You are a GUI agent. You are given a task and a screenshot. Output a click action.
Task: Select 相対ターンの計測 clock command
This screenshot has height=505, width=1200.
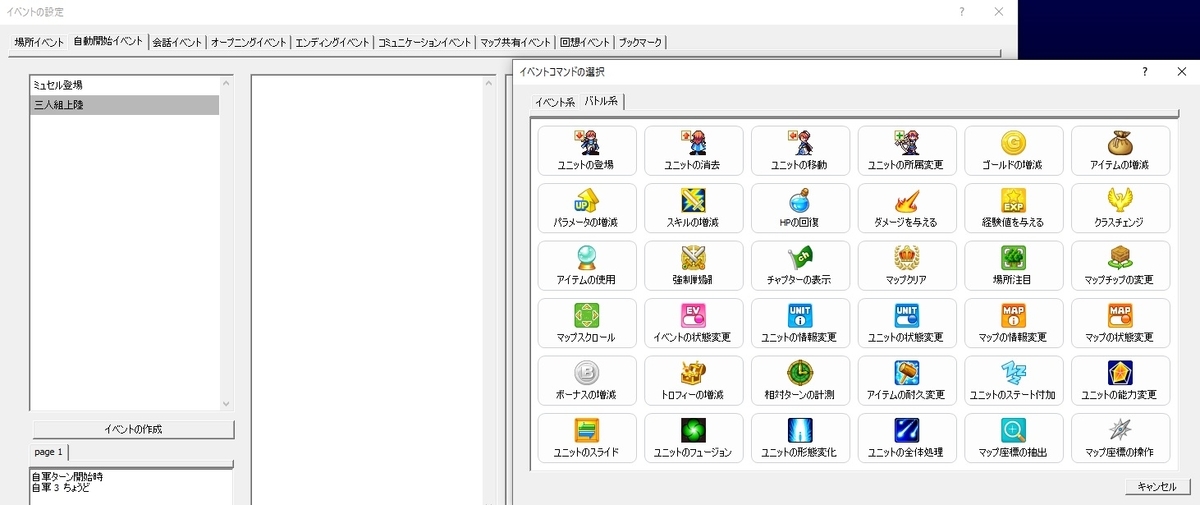(800, 383)
